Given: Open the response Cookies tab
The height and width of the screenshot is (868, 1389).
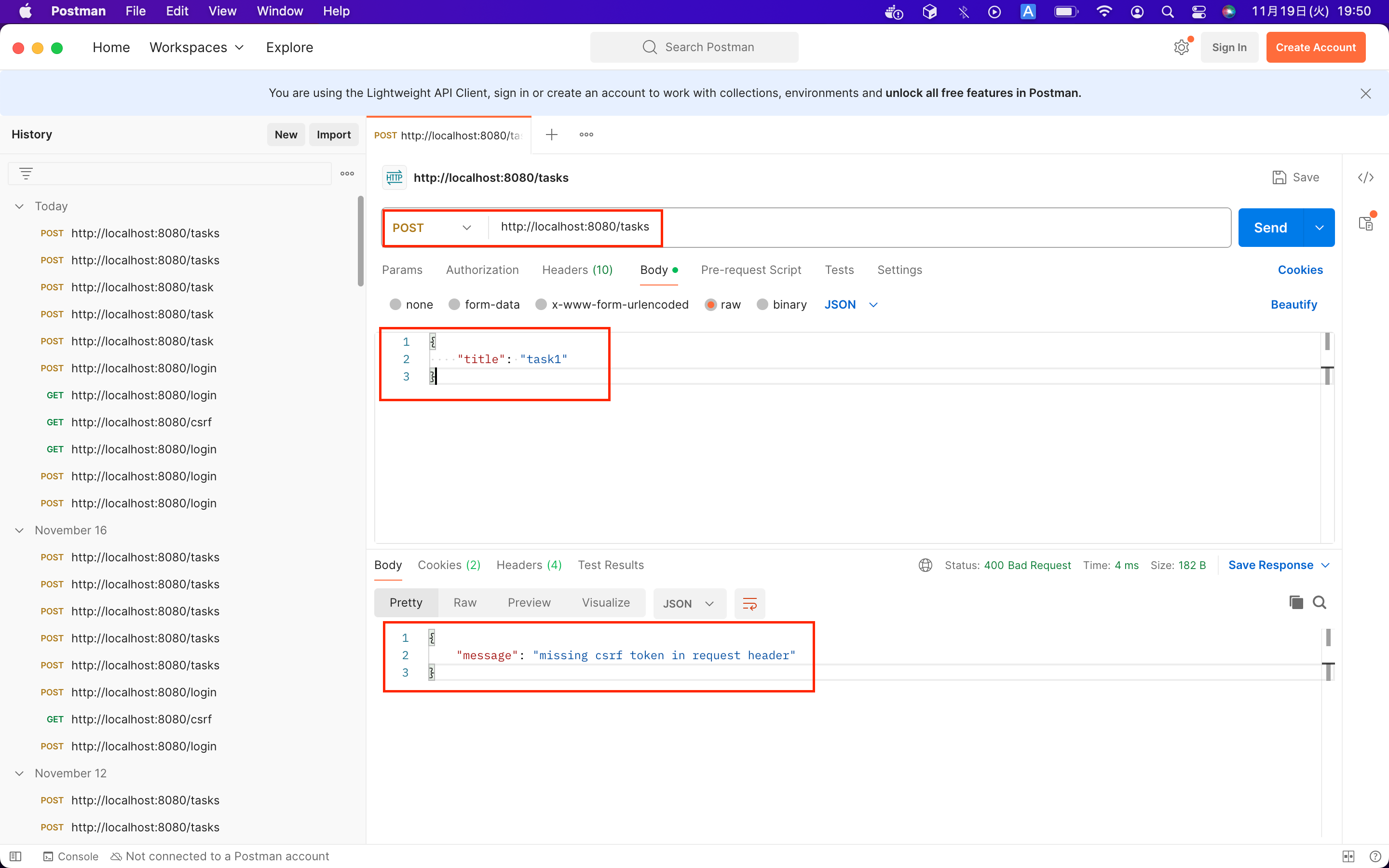Looking at the screenshot, I should (449, 565).
